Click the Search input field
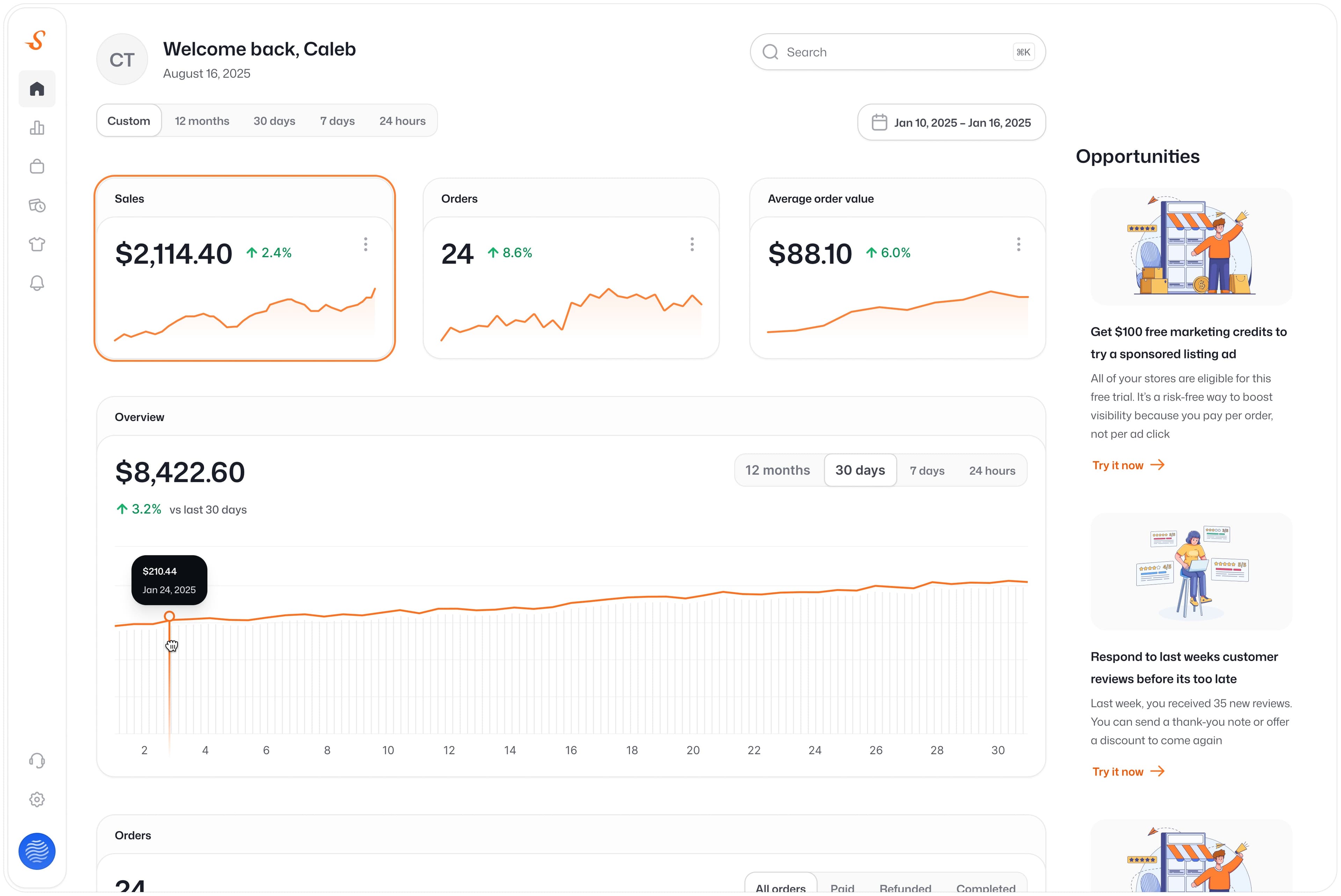Image resolution: width=1341 pixels, height=896 pixels. (898, 52)
